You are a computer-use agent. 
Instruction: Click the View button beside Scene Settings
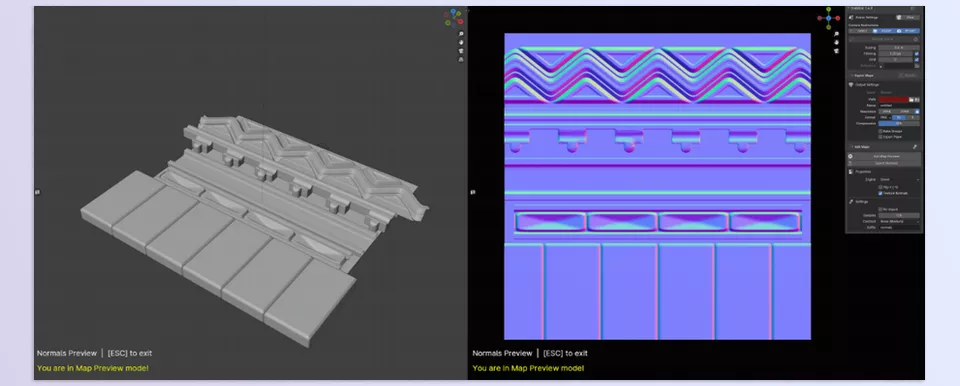[907, 18]
